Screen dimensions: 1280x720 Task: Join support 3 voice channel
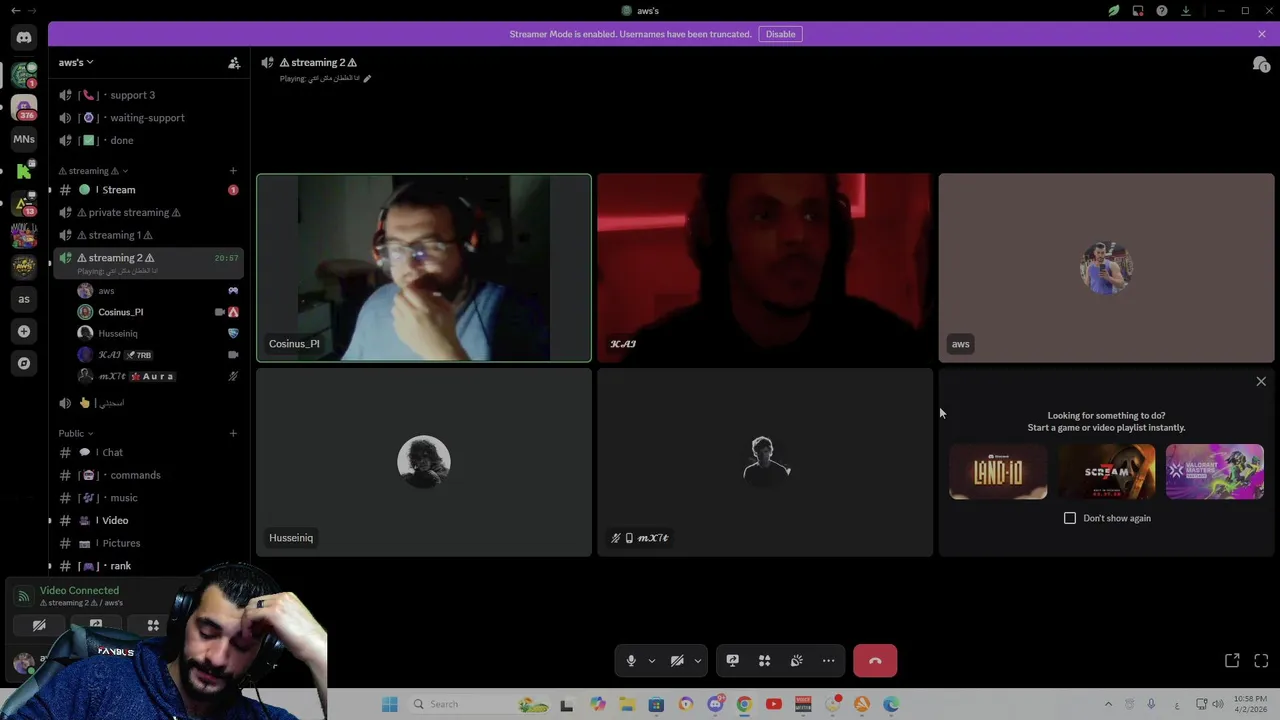point(149,95)
